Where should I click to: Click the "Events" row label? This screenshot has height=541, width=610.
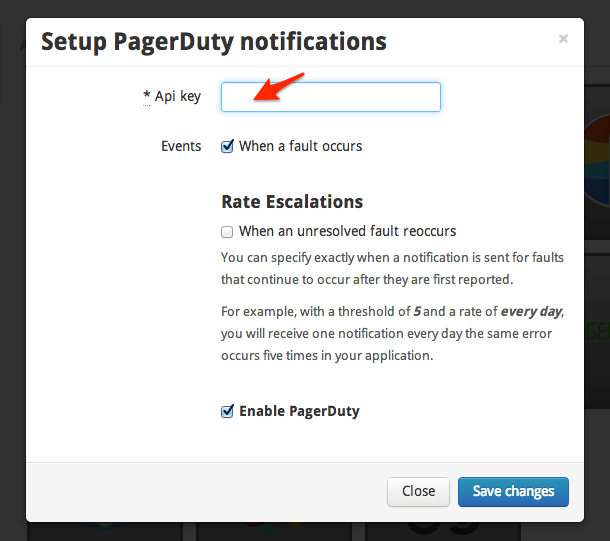pyautogui.click(x=181, y=146)
